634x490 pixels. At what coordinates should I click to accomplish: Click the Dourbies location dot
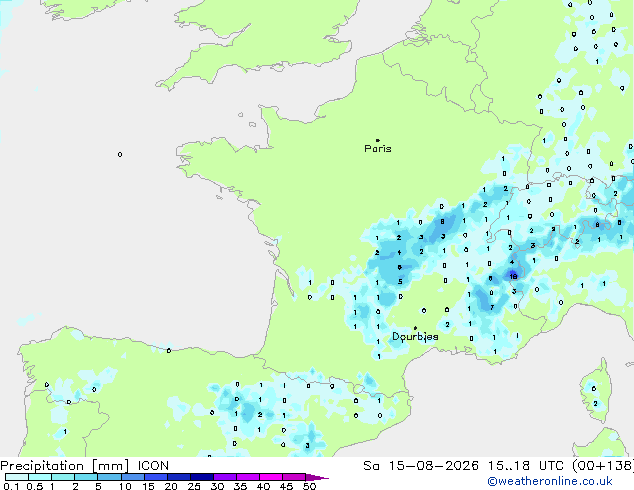(x=415, y=328)
